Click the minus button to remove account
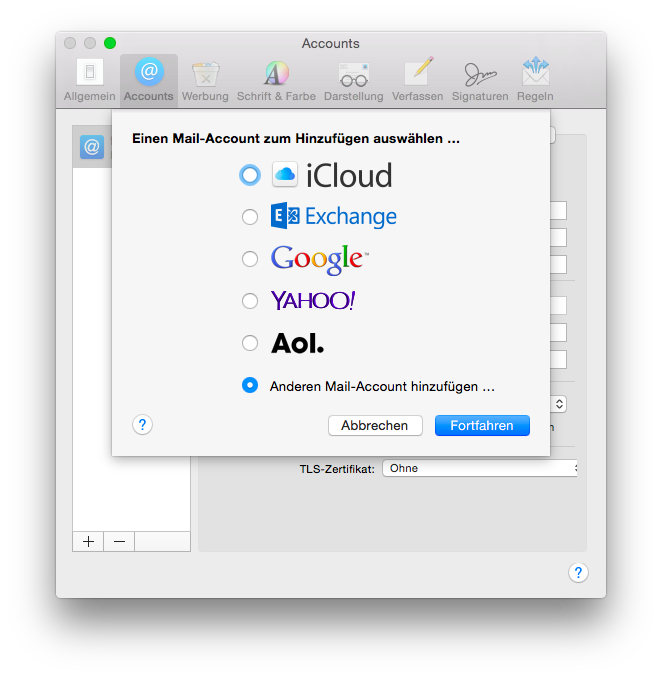662x678 pixels. coord(119,541)
